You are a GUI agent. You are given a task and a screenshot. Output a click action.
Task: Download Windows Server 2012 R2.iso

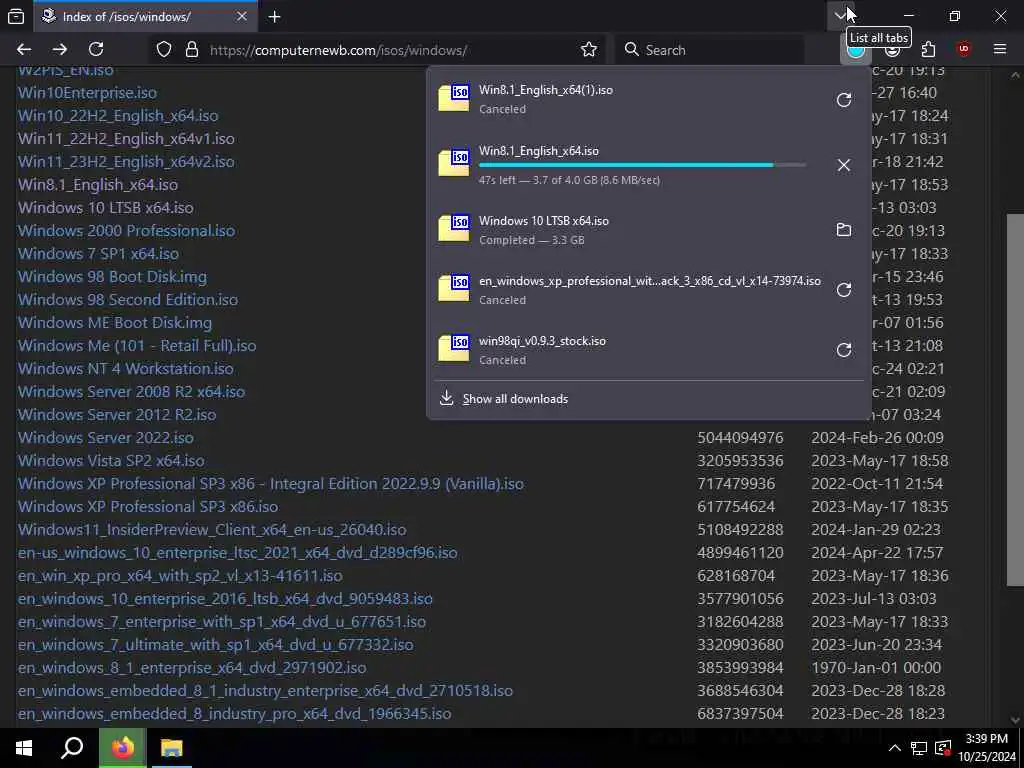point(117,415)
